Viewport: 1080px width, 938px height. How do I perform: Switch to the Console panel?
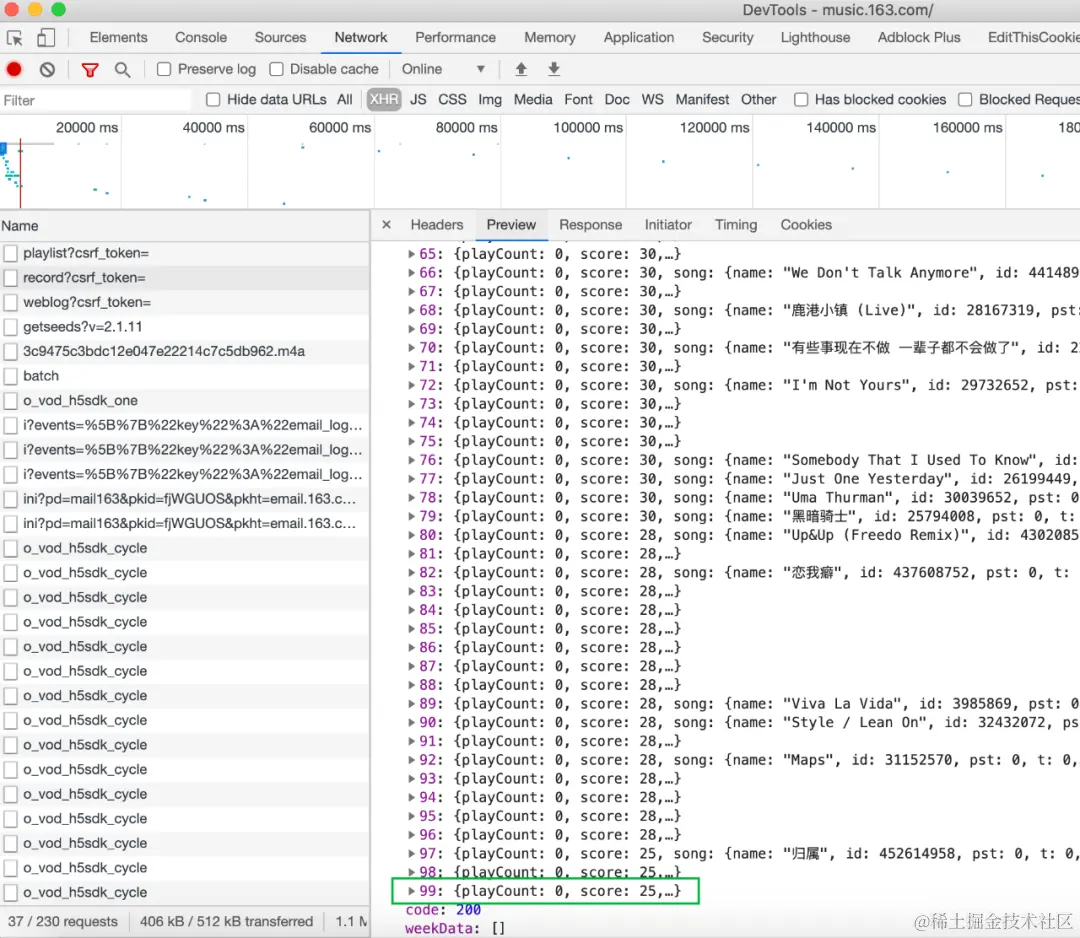pyautogui.click(x=200, y=37)
